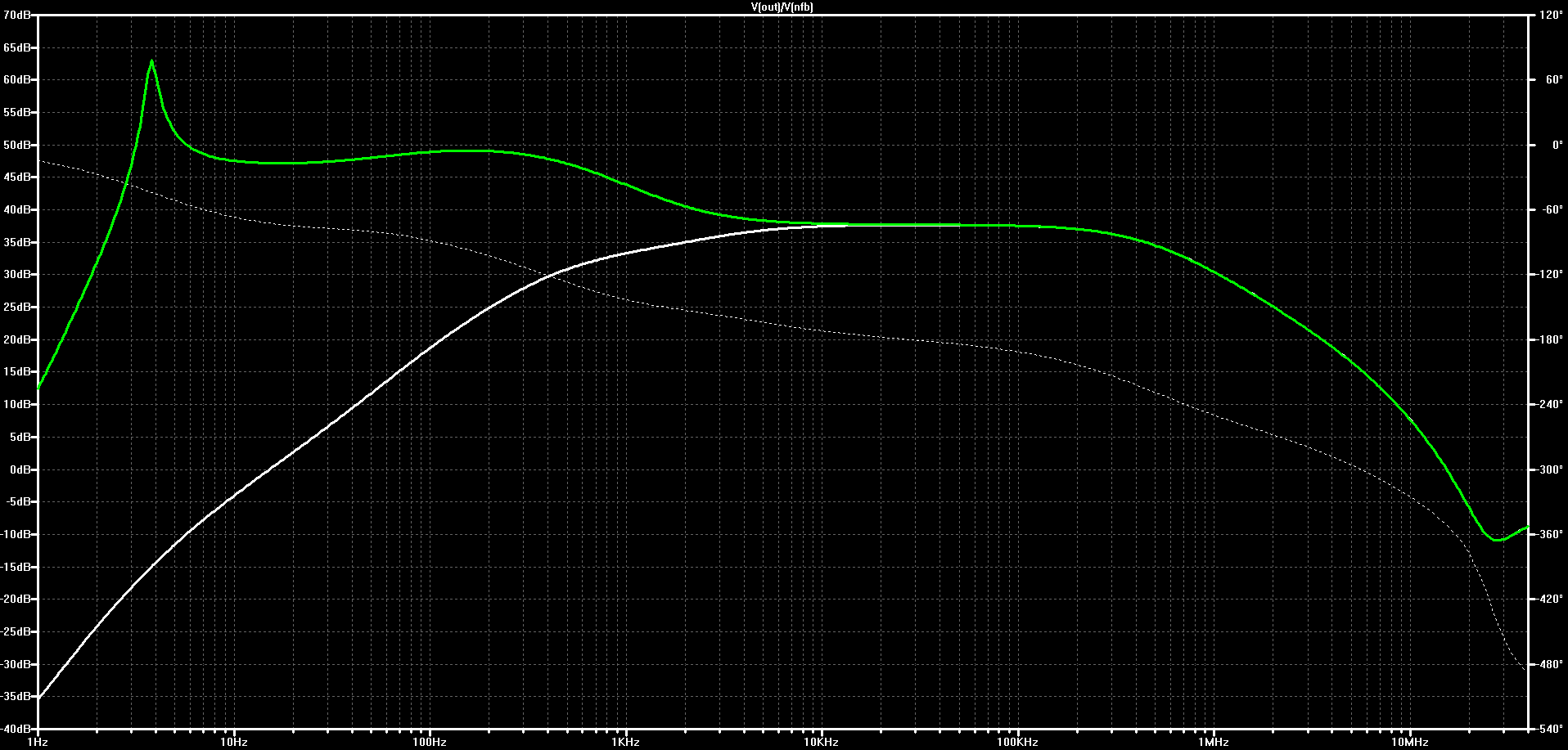1568x750 pixels.
Task: Select the 35dB magnitude axis label
Action: click(x=17, y=242)
